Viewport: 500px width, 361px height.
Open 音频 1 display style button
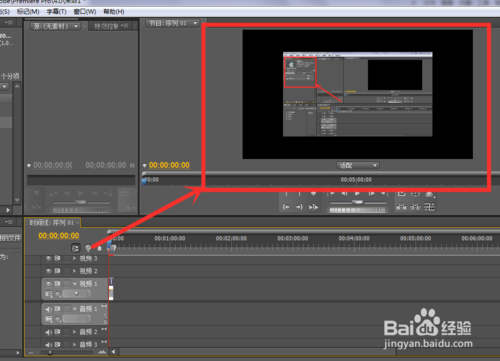coord(49,319)
